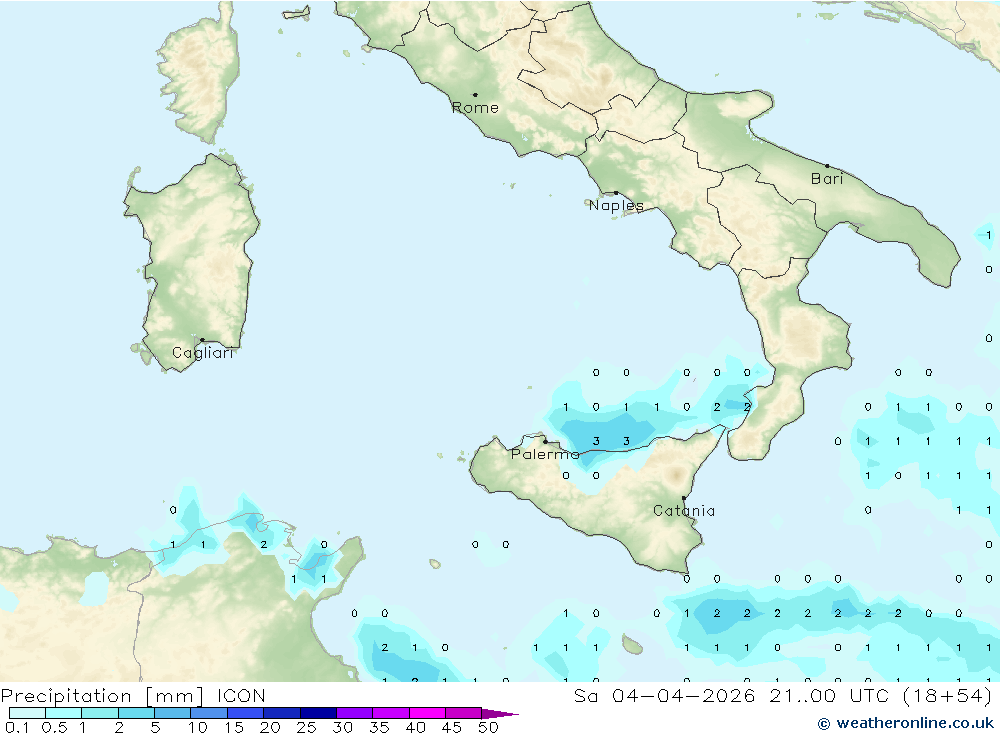Viewport: 1000px width, 733px height.
Task: Select the 30–35 mm violet legend swatch
Action: [355, 713]
